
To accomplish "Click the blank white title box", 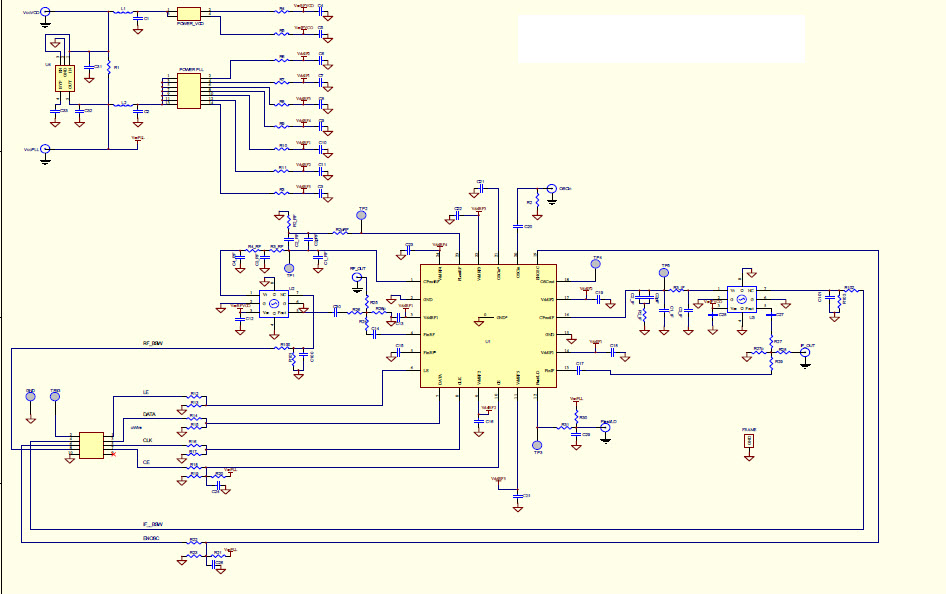I will [660, 40].
